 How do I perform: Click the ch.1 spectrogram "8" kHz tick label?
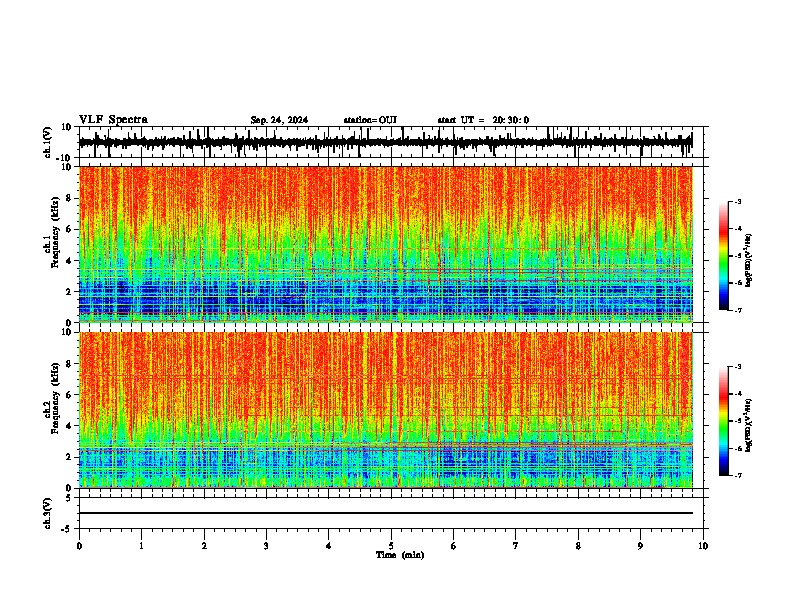70,198
